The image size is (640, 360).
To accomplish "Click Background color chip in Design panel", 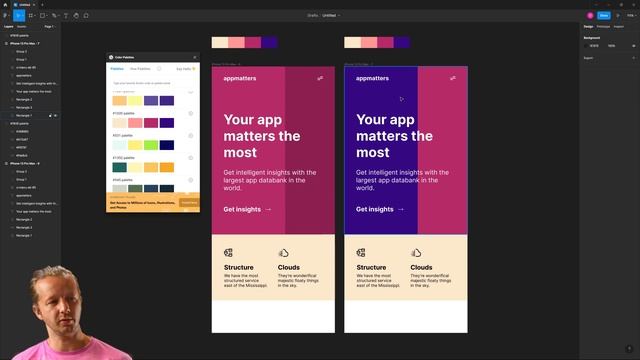I will [x=586, y=46].
